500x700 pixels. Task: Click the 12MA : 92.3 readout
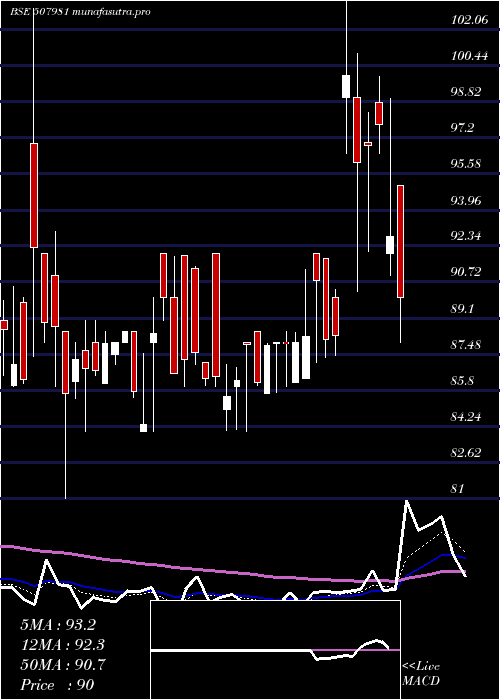click(62, 645)
